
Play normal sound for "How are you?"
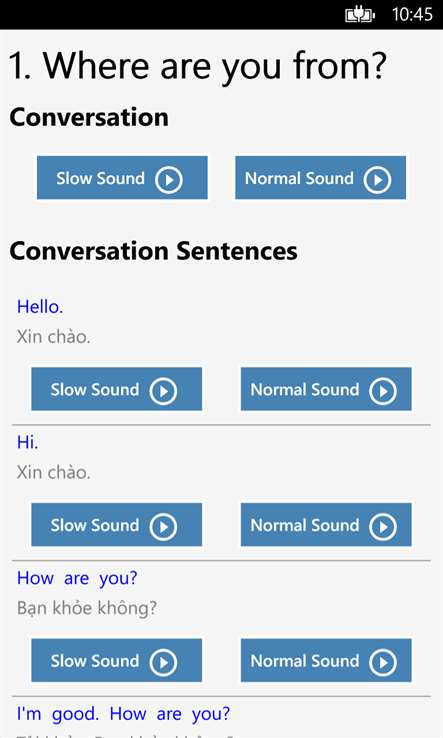(326, 660)
